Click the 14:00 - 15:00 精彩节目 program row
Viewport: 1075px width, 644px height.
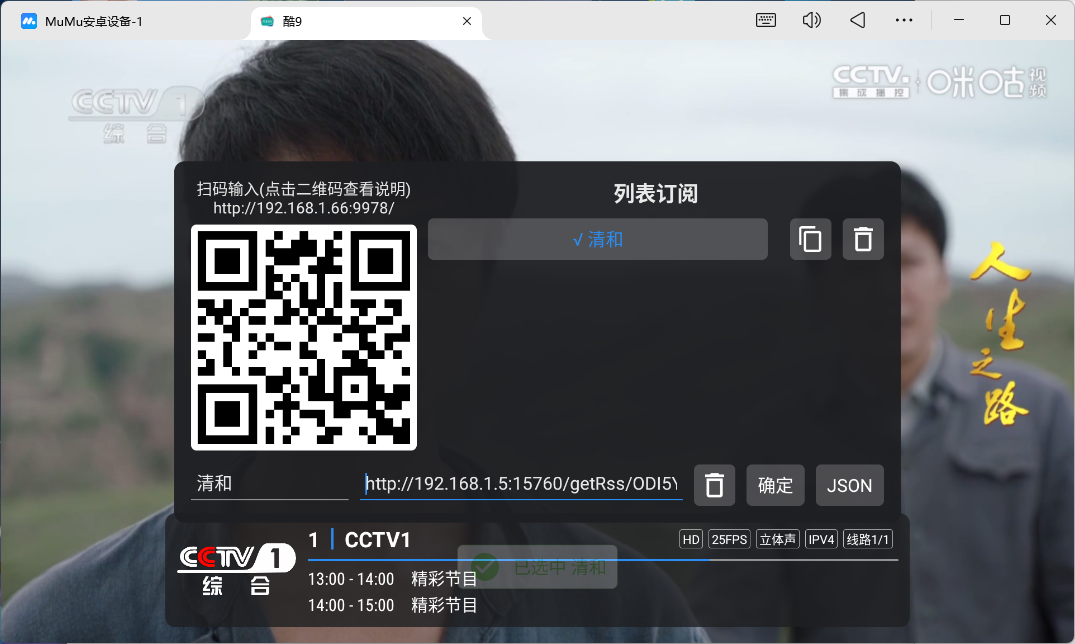pos(392,606)
